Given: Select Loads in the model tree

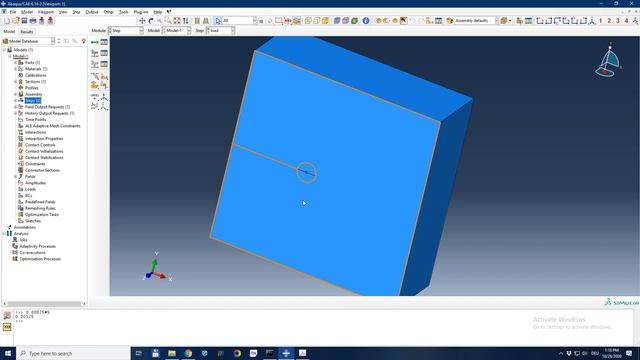Looking at the screenshot, I should (30, 189).
